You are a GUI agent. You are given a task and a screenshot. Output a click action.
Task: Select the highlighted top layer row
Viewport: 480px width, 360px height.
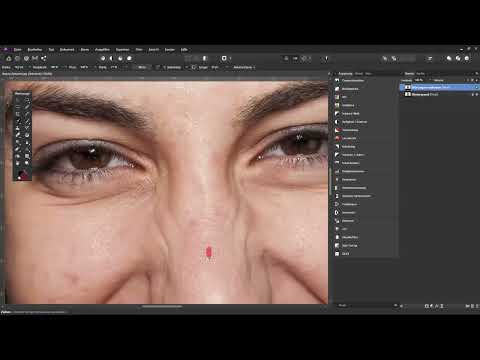point(439,87)
